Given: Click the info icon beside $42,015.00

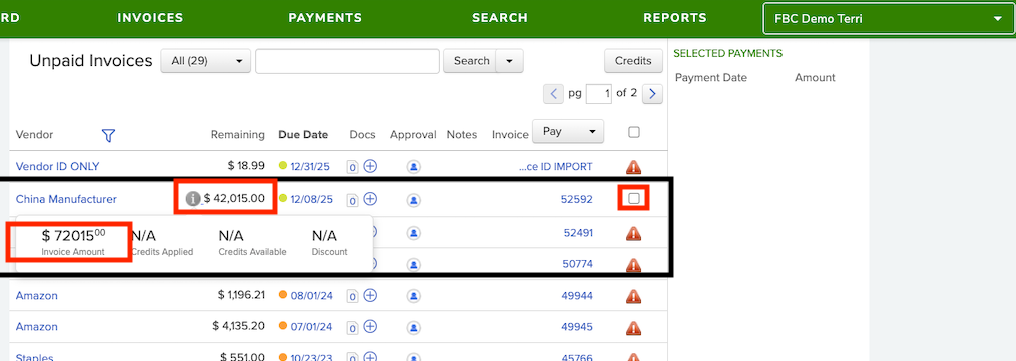Looking at the screenshot, I should pyautogui.click(x=192, y=199).
